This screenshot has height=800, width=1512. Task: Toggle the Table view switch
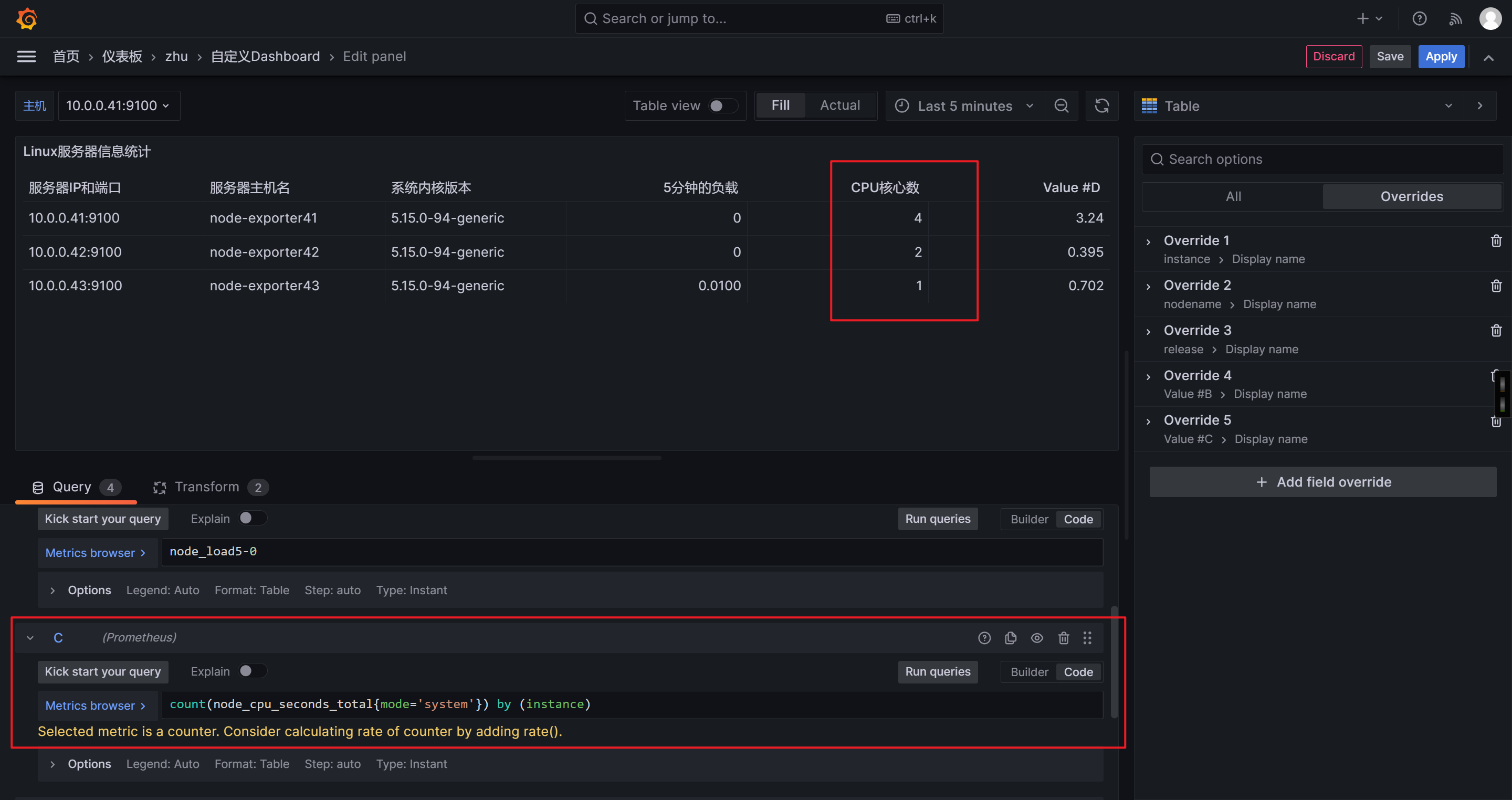coord(722,106)
